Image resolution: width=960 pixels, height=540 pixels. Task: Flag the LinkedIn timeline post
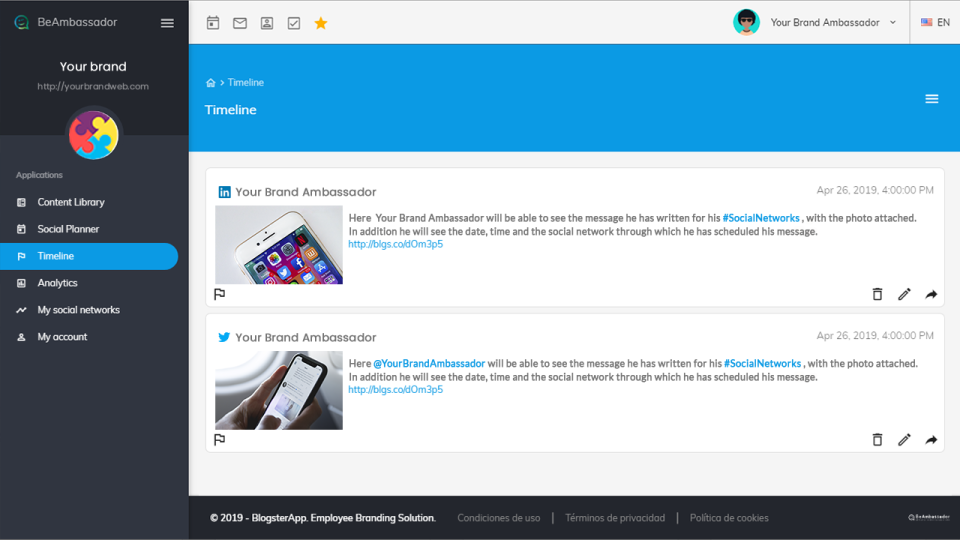pyautogui.click(x=220, y=294)
